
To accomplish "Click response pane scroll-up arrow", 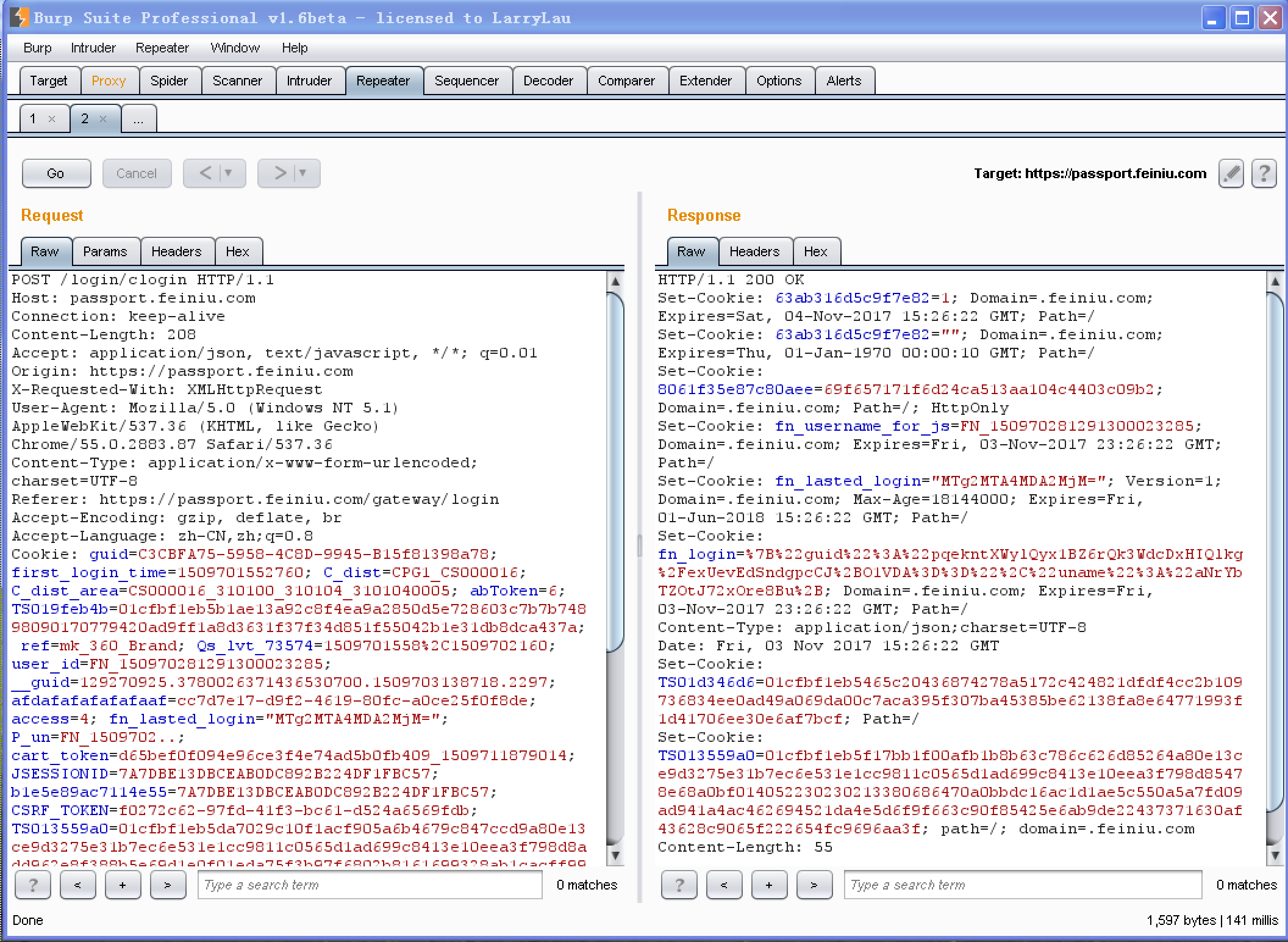I will coord(1275,281).
